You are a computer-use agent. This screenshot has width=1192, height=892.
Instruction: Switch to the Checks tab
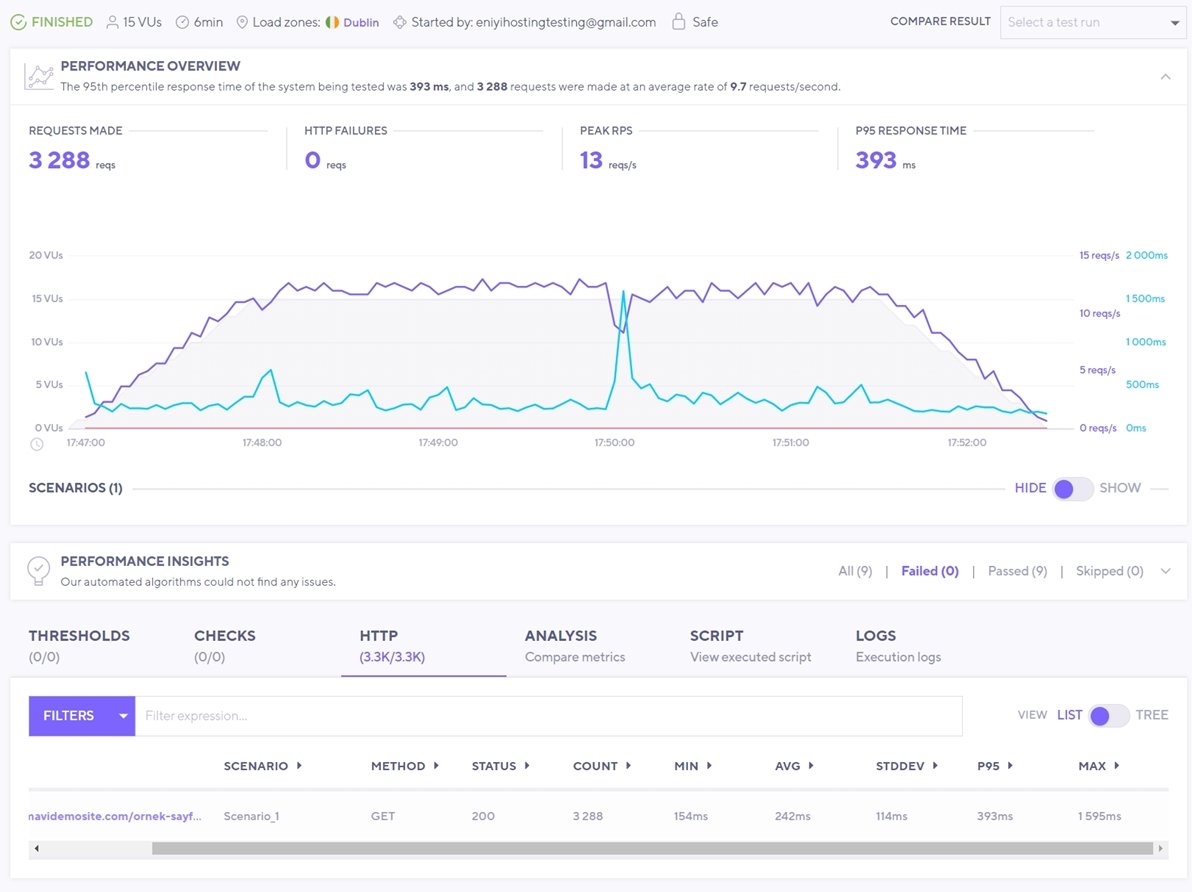pyautogui.click(x=225, y=646)
